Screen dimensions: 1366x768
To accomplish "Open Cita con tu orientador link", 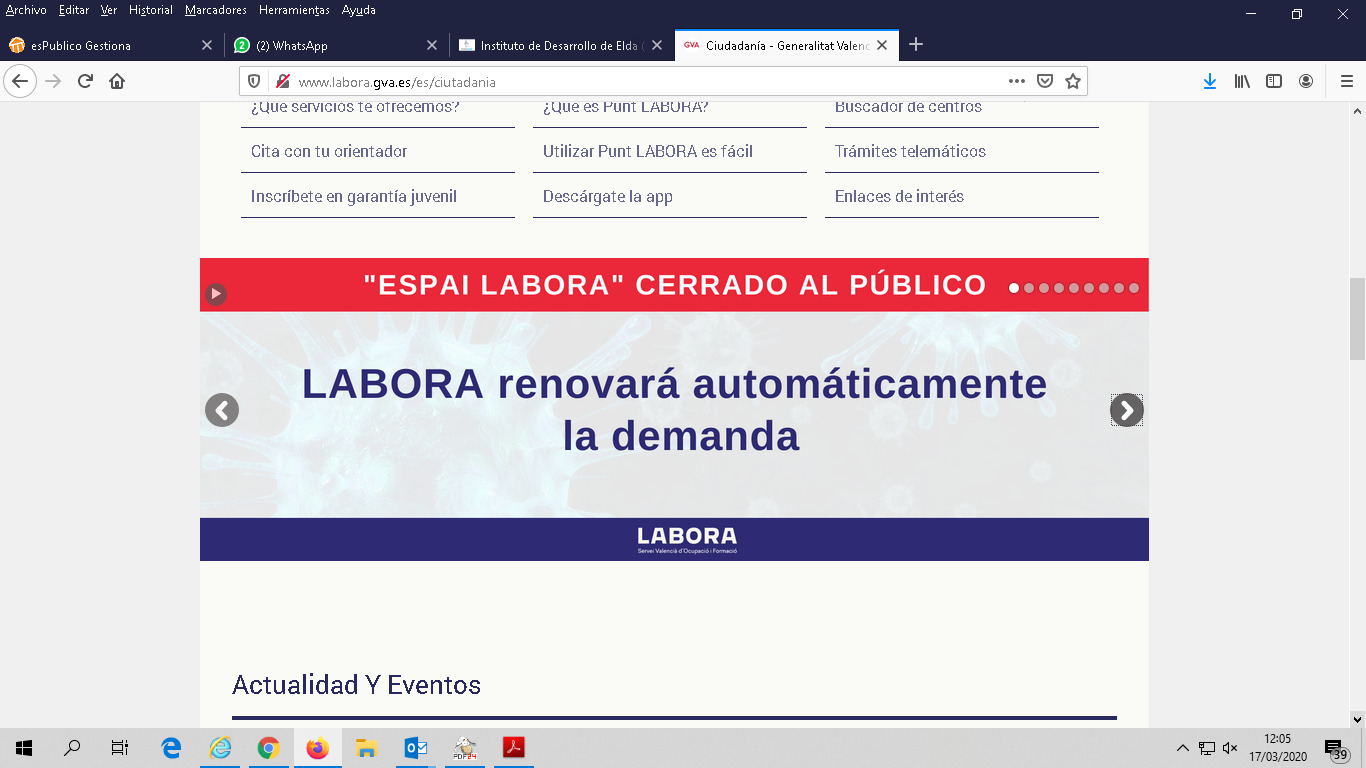I will point(329,152).
